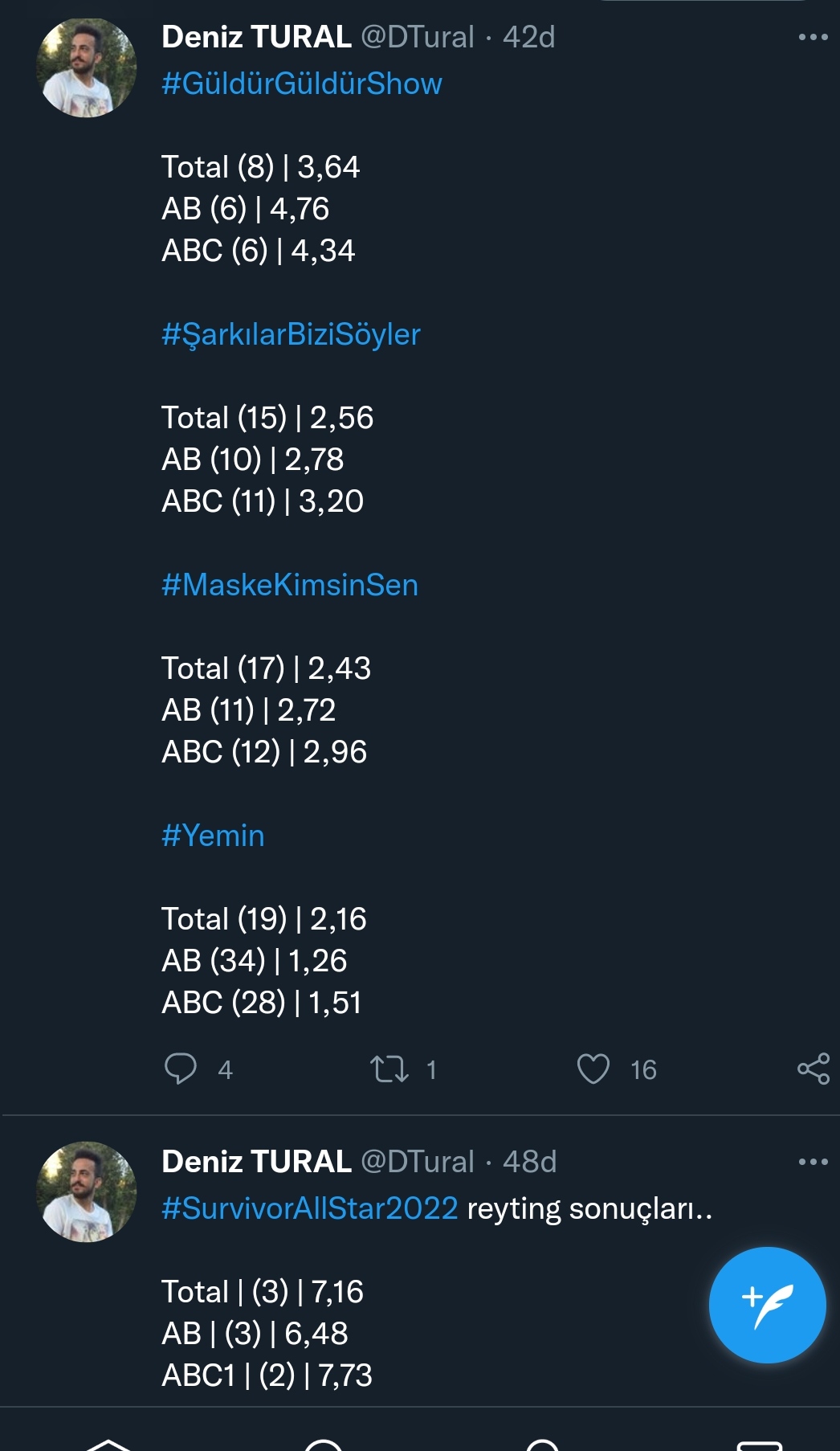Open the Search tab in the bottom bar
The height and width of the screenshot is (1451, 840).
click(x=324, y=1444)
